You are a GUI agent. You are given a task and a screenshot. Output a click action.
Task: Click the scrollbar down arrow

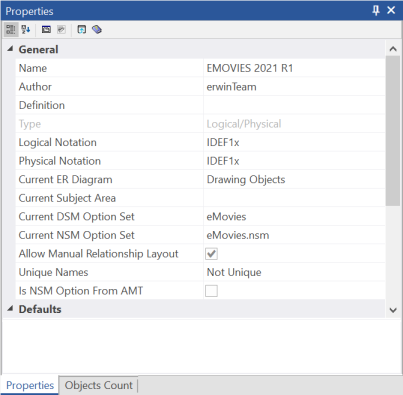393,310
